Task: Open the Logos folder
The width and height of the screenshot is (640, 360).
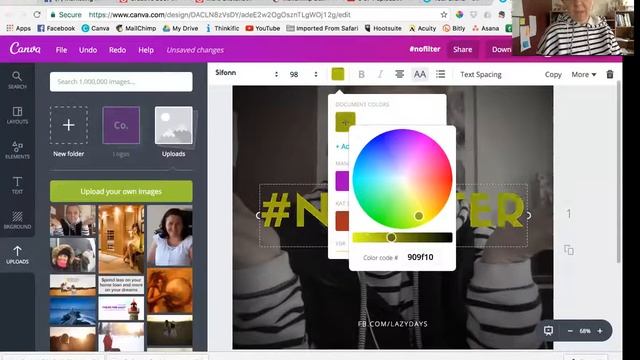Action: [121, 131]
